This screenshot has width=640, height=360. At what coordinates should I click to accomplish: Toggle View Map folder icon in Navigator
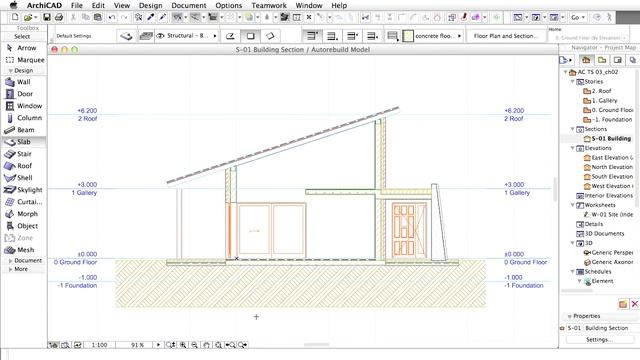pos(602,60)
